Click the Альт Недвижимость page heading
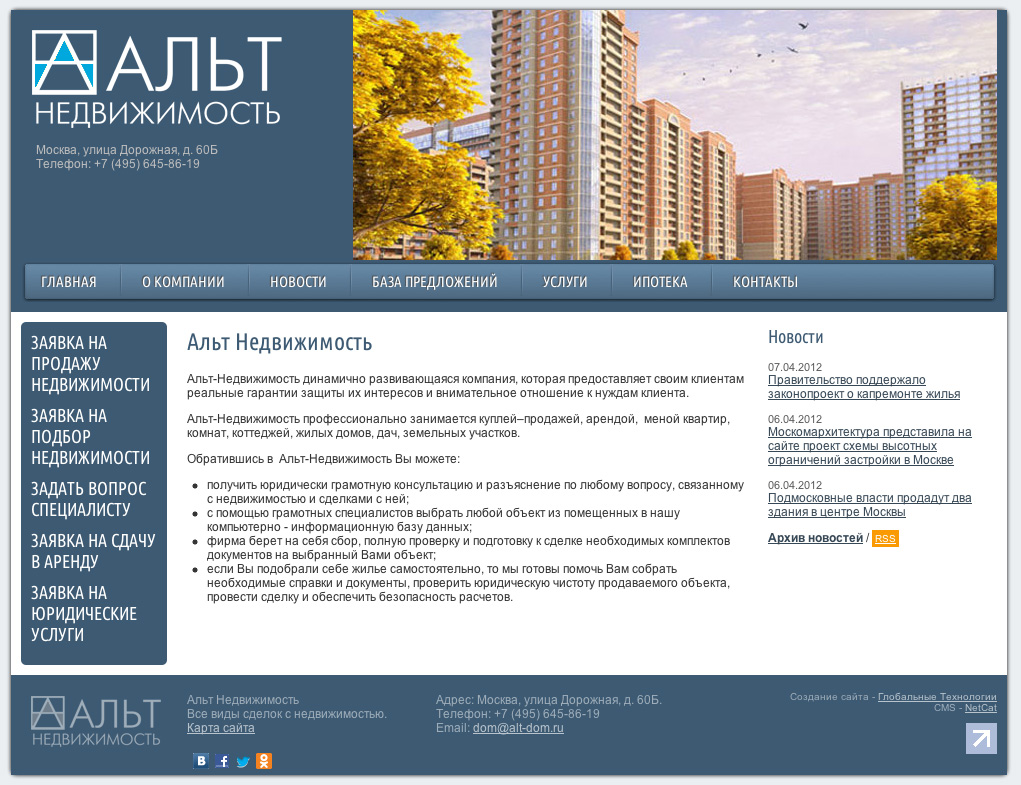Viewport: 1021px width, 785px height. coord(279,342)
